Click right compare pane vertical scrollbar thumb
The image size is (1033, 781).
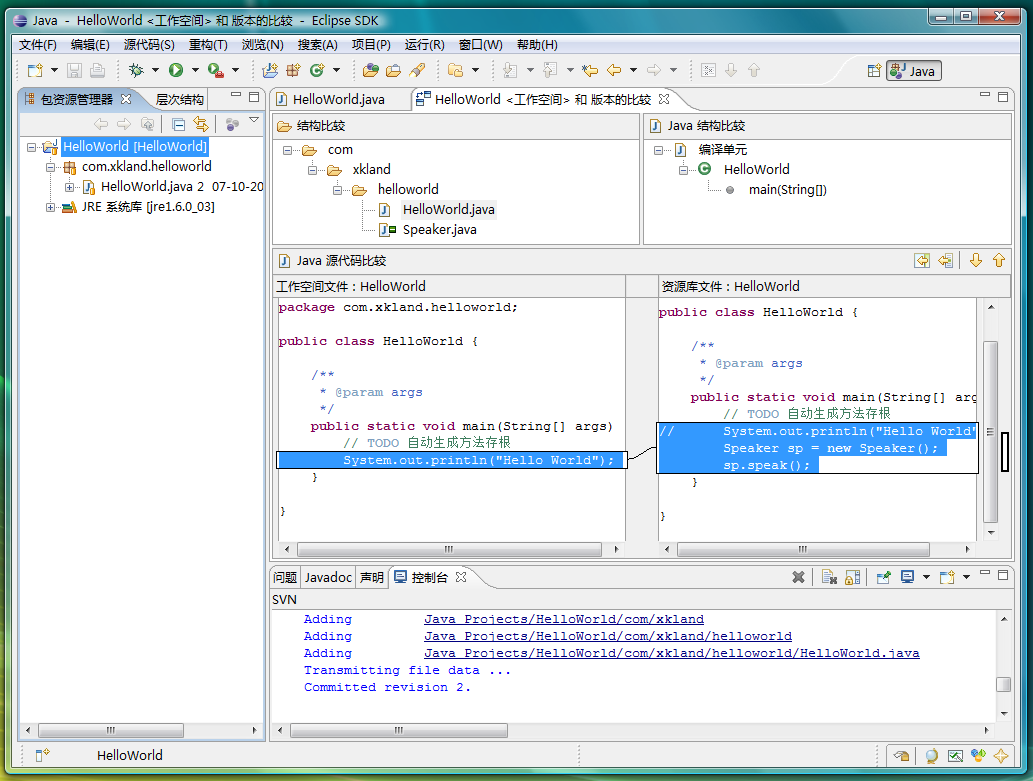tap(991, 432)
